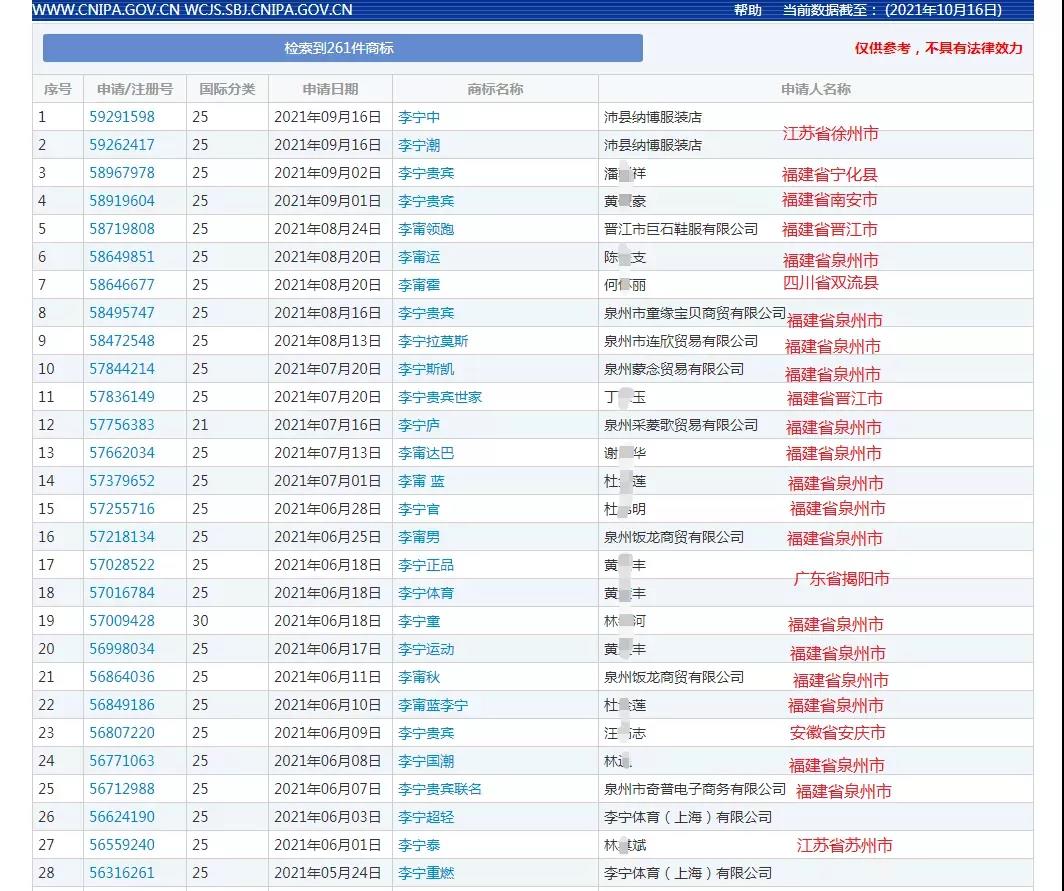The image size is (1064, 891).
Task: Click the 申请日期 column header
Action: (x=330, y=89)
